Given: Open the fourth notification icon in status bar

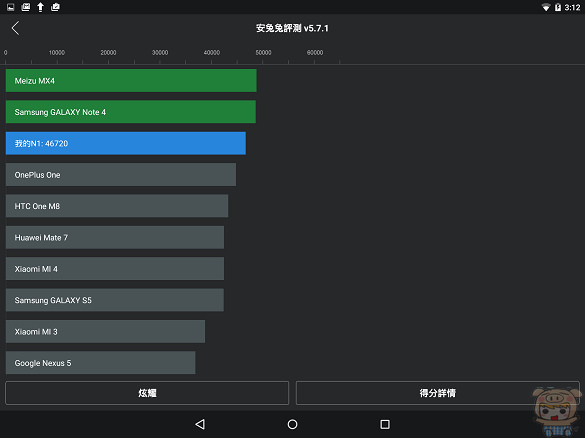Looking at the screenshot, I should [55, 7].
